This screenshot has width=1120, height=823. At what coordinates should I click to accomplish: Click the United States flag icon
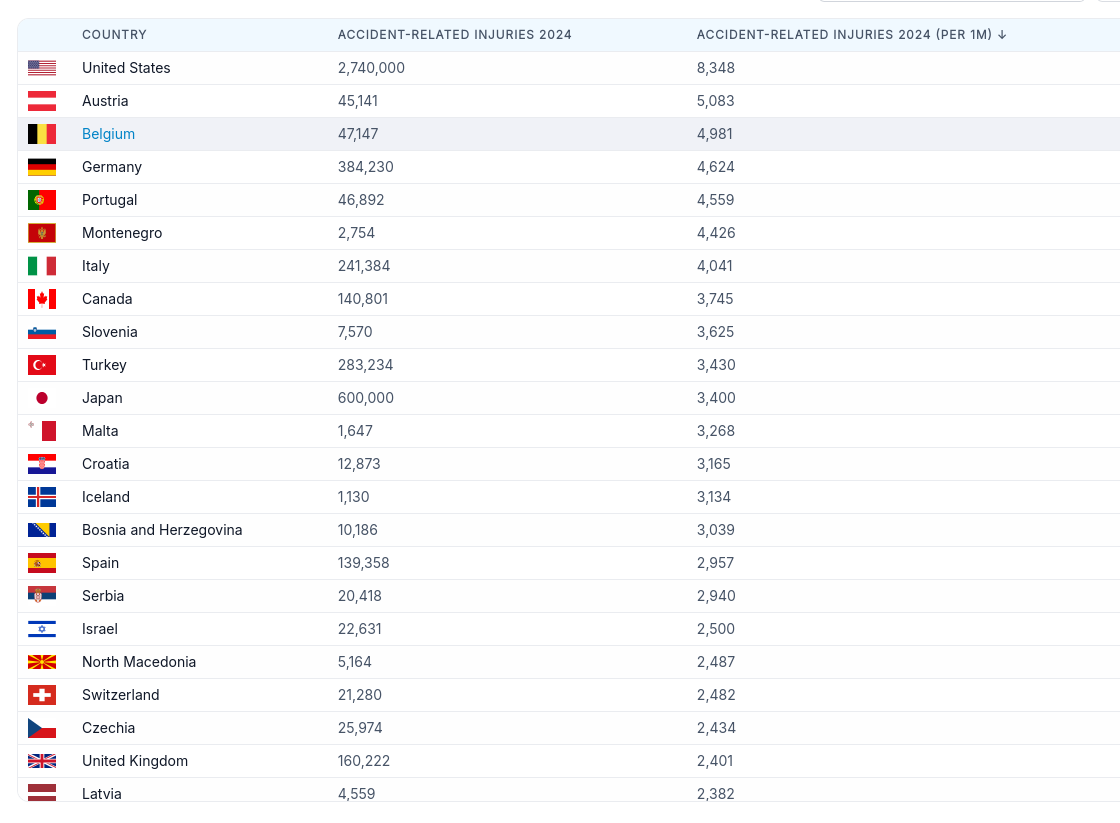41,68
